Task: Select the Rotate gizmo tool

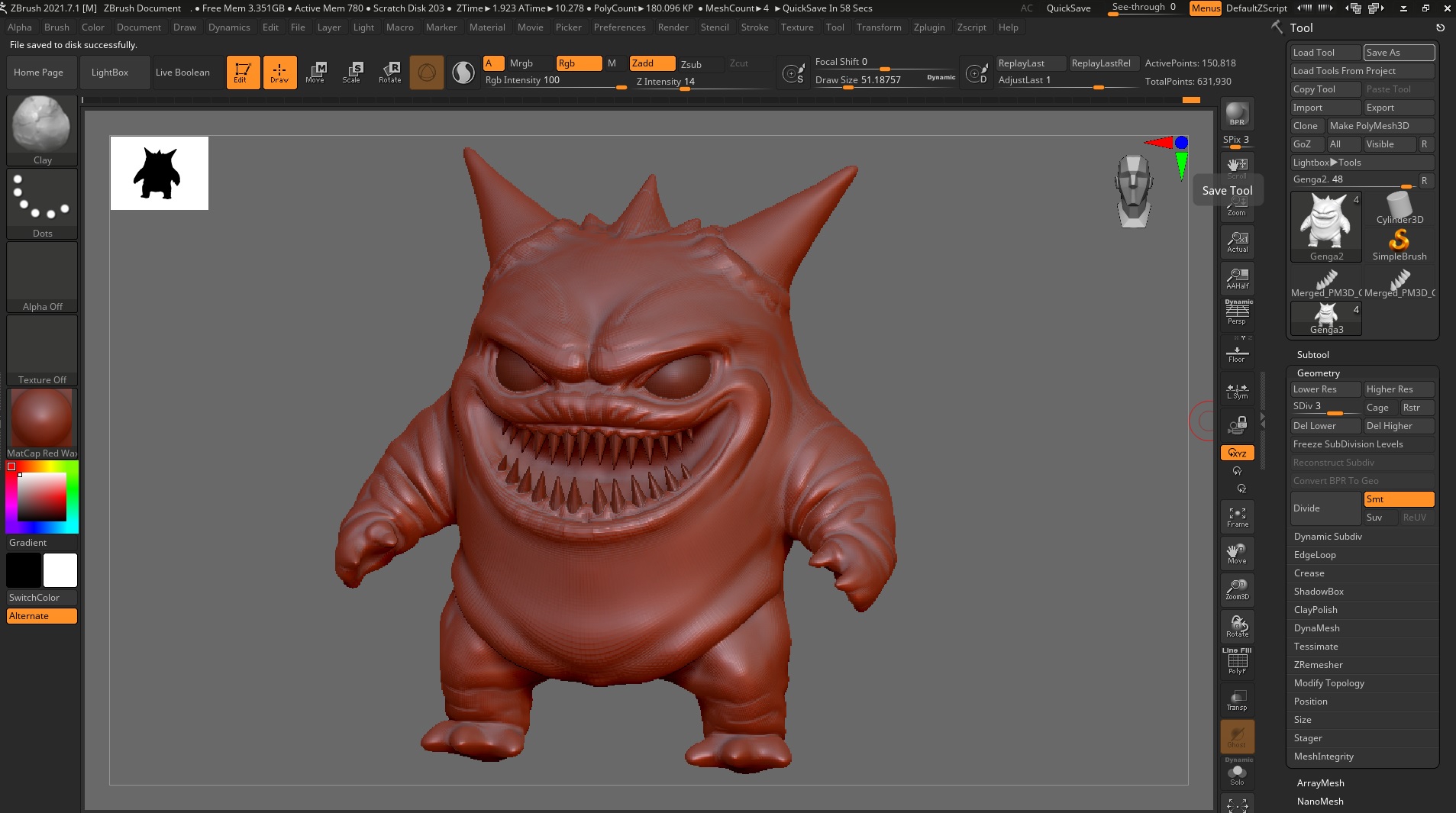Action: point(389,73)
